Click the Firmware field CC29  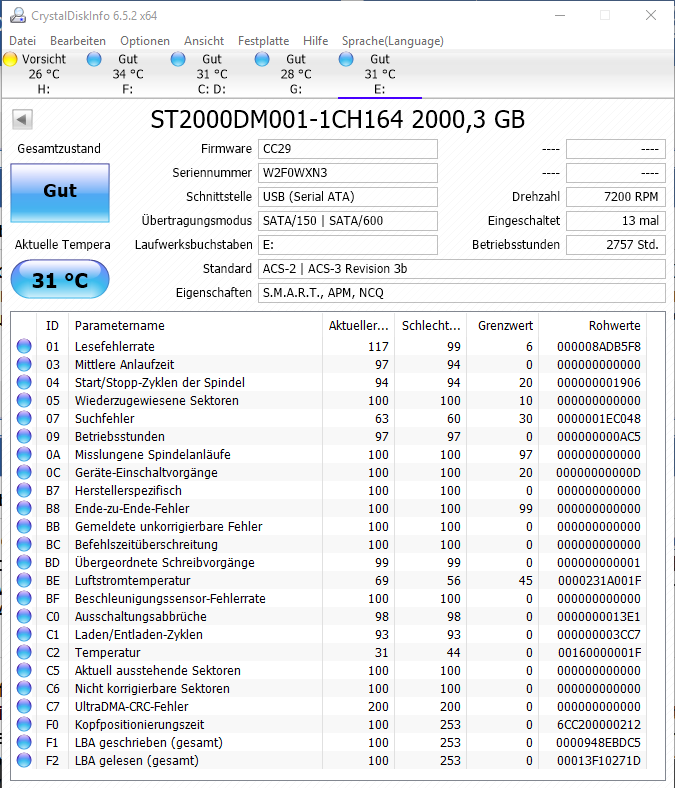point(348,149)
